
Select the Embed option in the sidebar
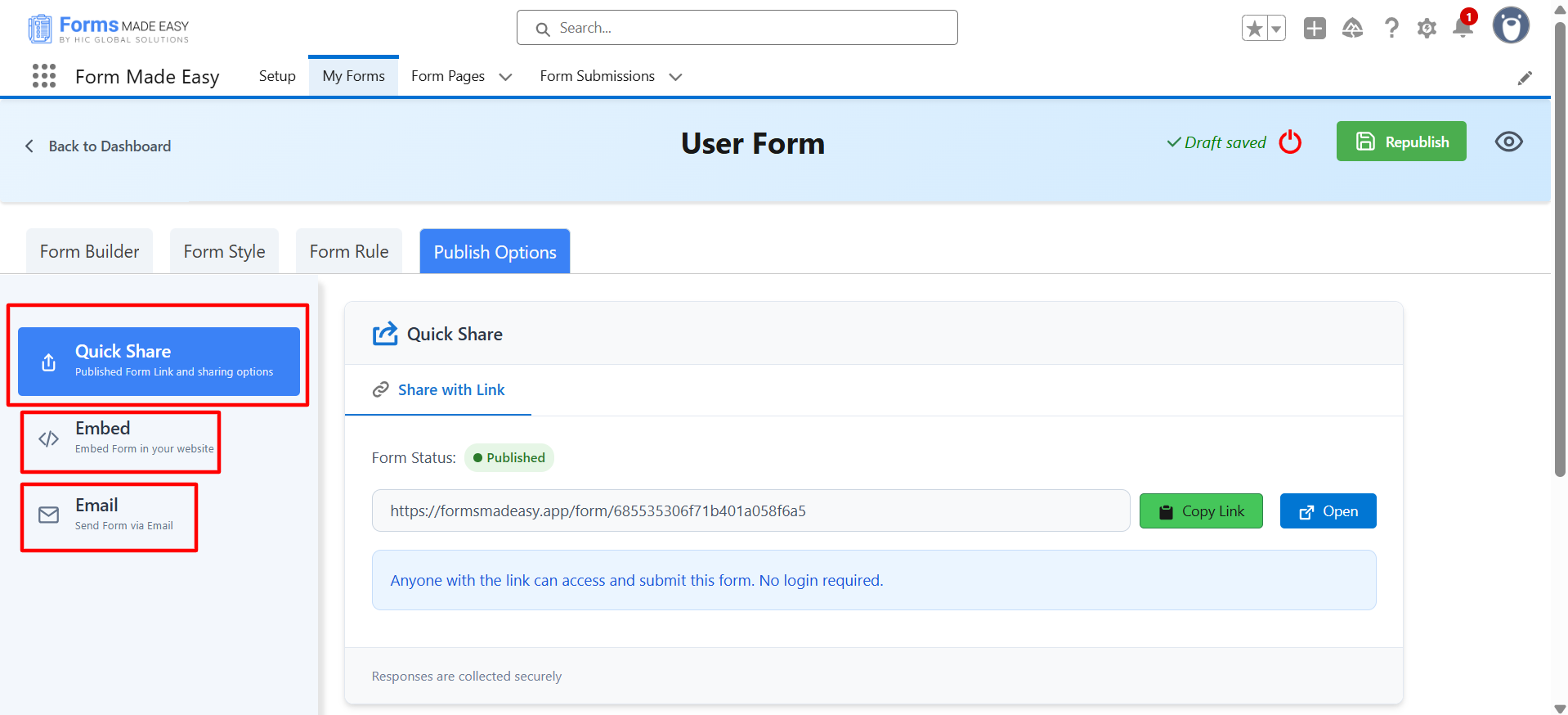[121, 438]
